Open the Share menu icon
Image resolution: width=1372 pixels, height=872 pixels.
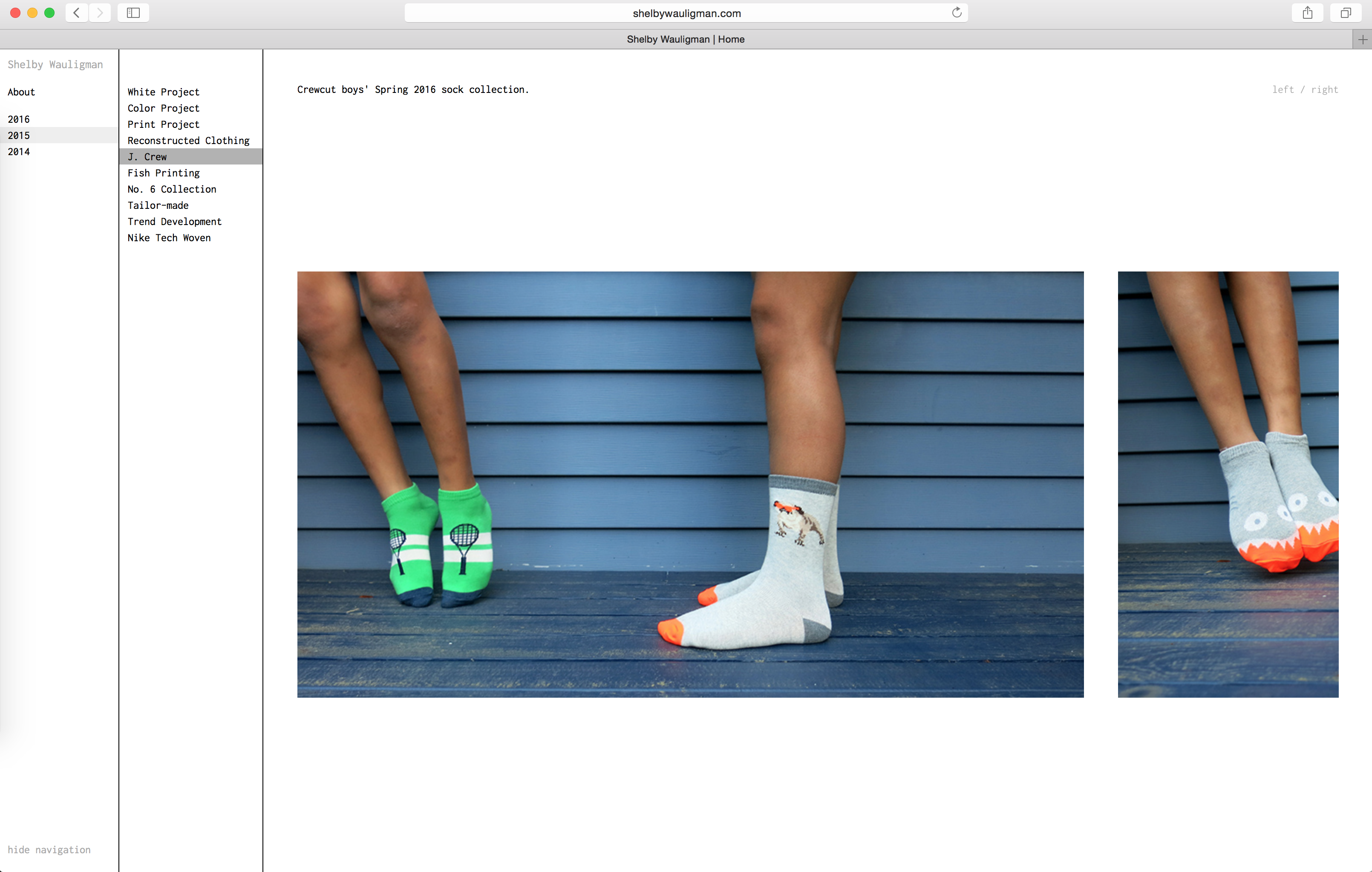1307,12
